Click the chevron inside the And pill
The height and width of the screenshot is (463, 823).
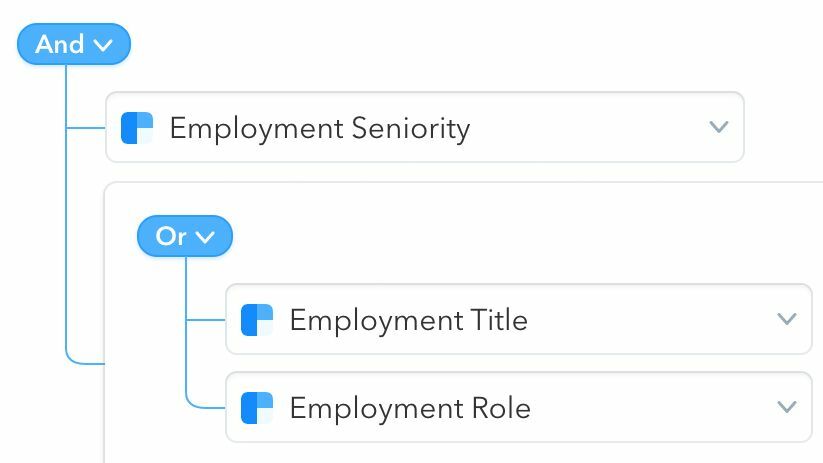[102, 44]
